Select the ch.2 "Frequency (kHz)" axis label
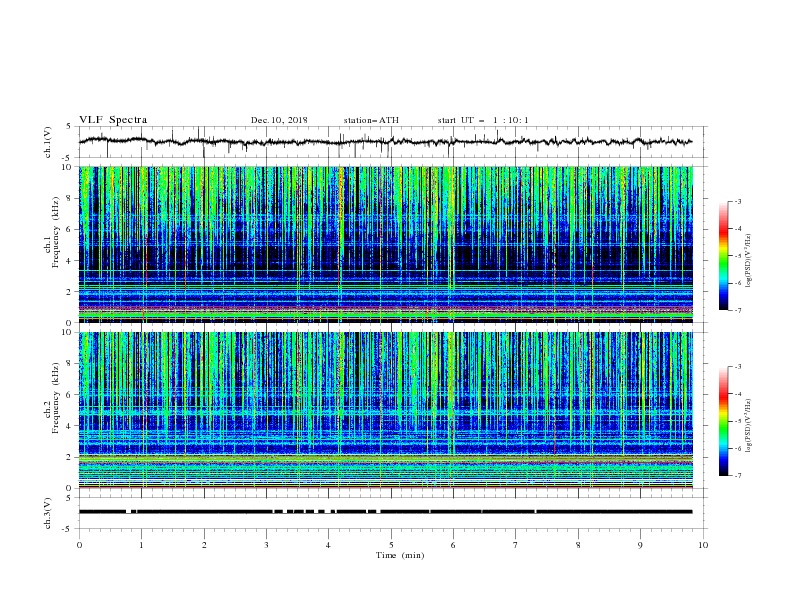 coord(56,398)
